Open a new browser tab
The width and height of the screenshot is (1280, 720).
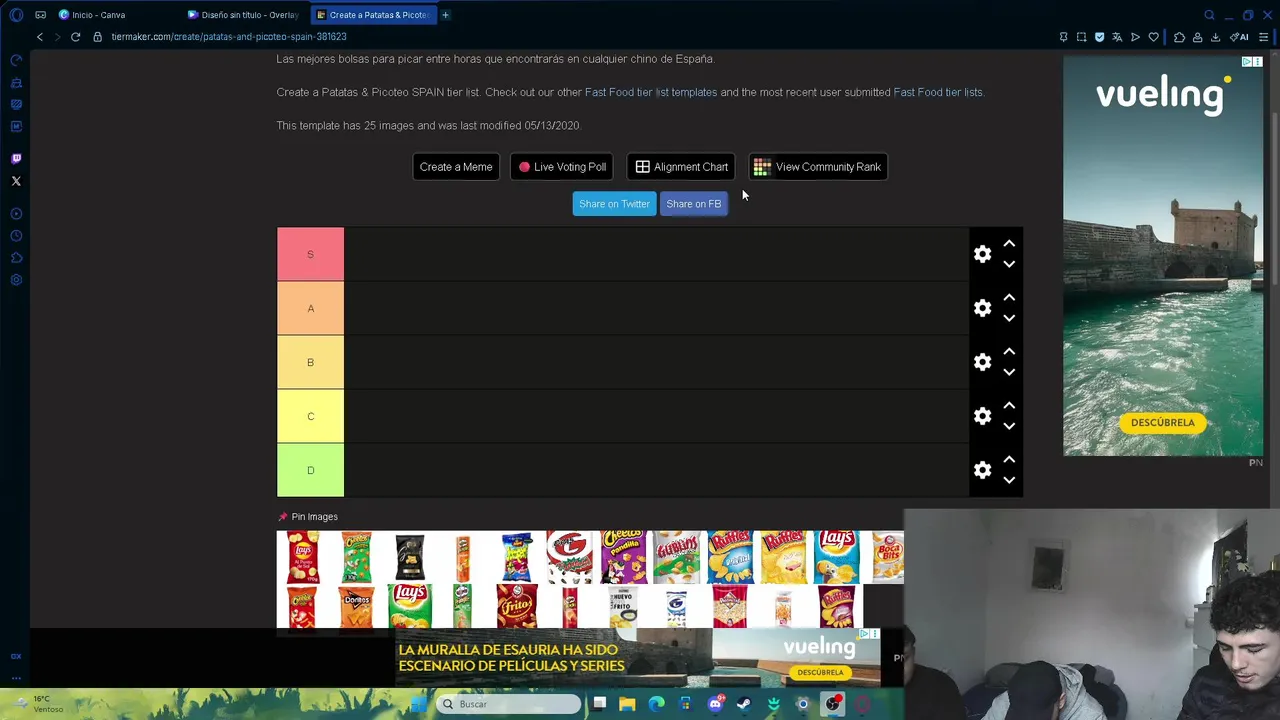point(445,15)
